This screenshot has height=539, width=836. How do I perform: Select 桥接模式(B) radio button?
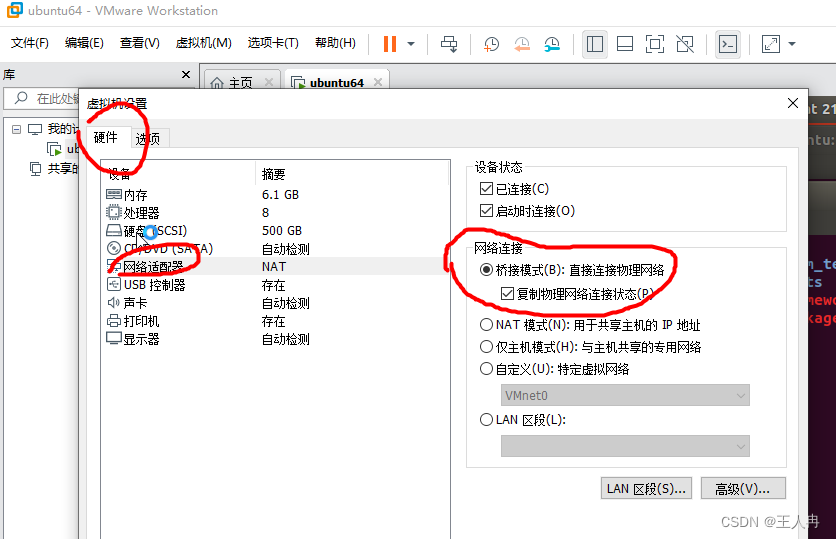click(x=486, y=270)
